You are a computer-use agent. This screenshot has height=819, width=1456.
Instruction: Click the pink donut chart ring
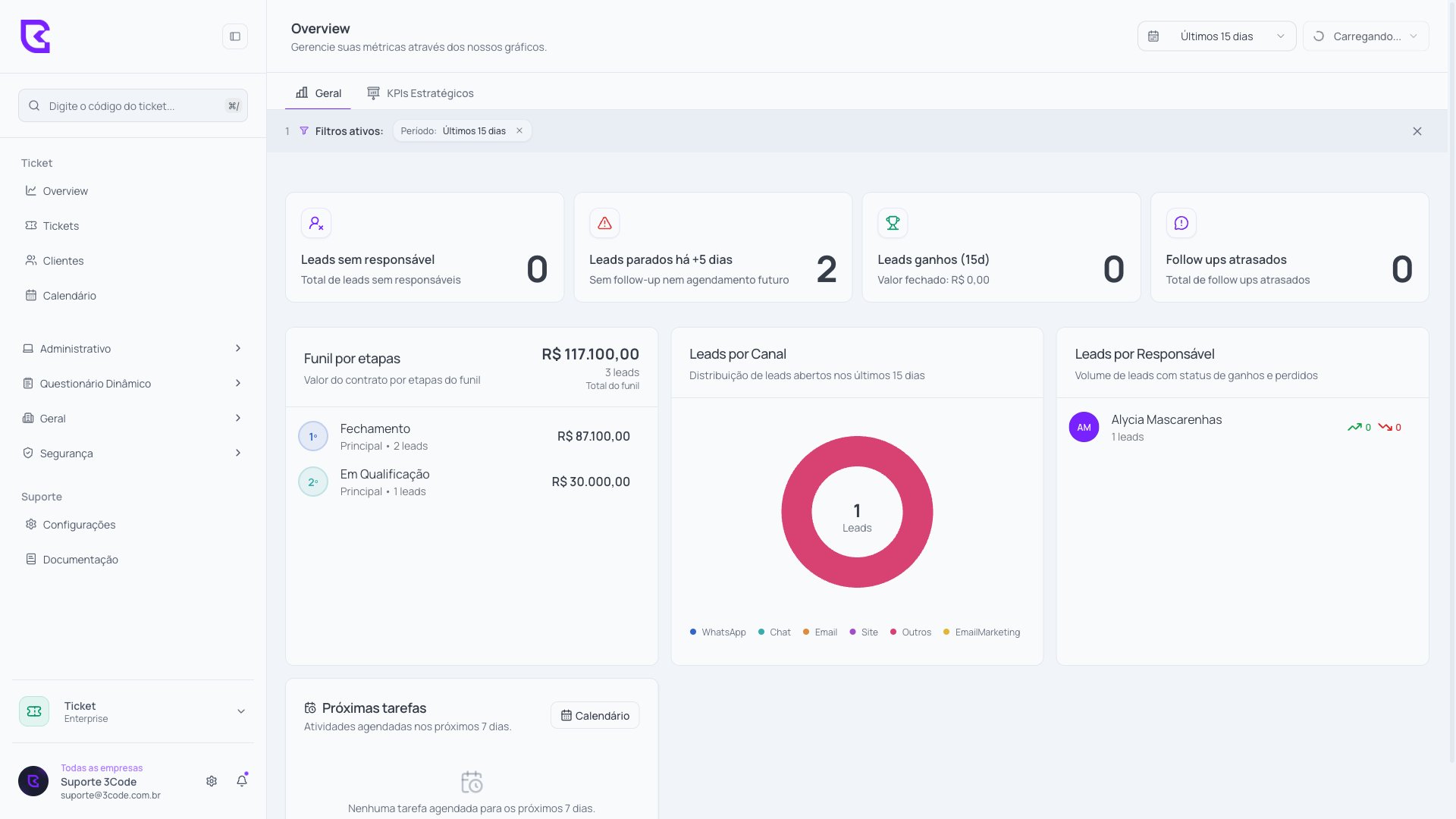[x=797, y=512]
